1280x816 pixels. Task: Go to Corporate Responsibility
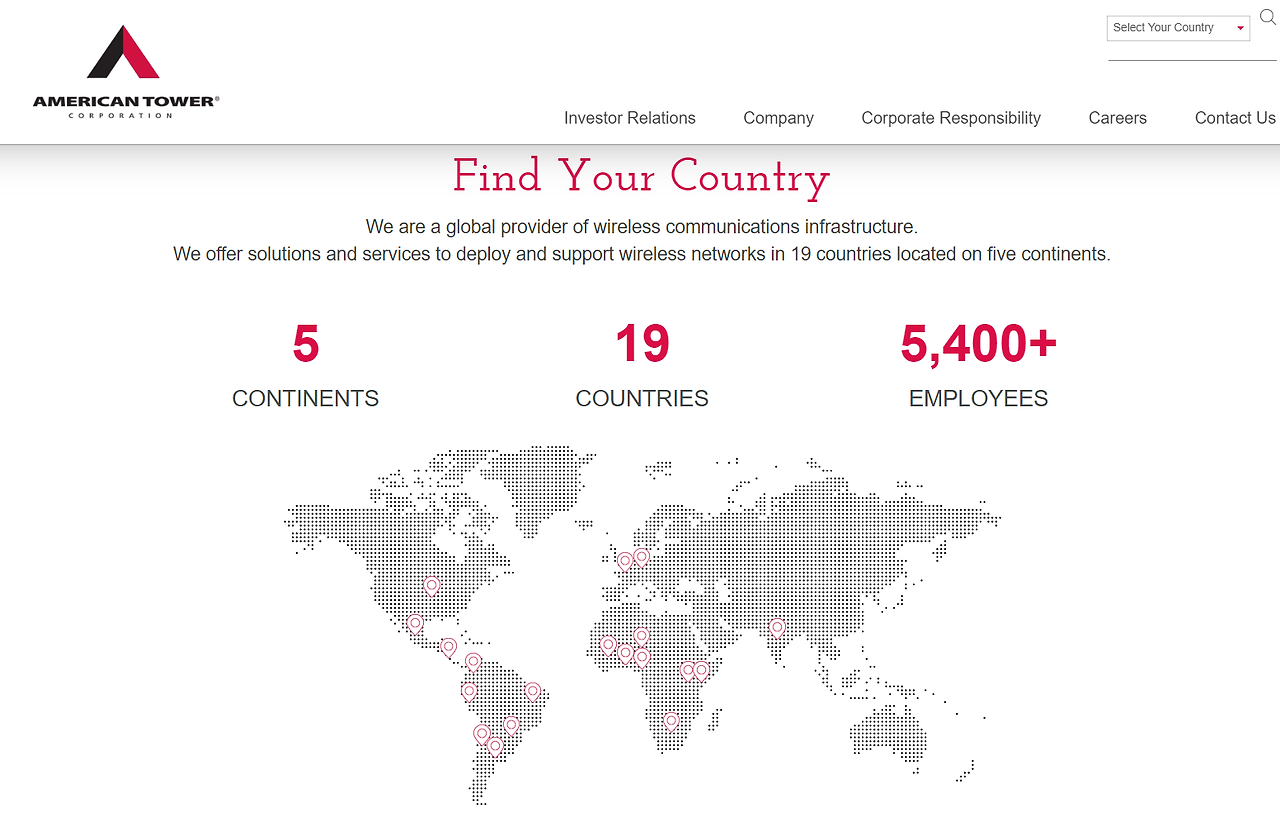(x=951, y=118)
